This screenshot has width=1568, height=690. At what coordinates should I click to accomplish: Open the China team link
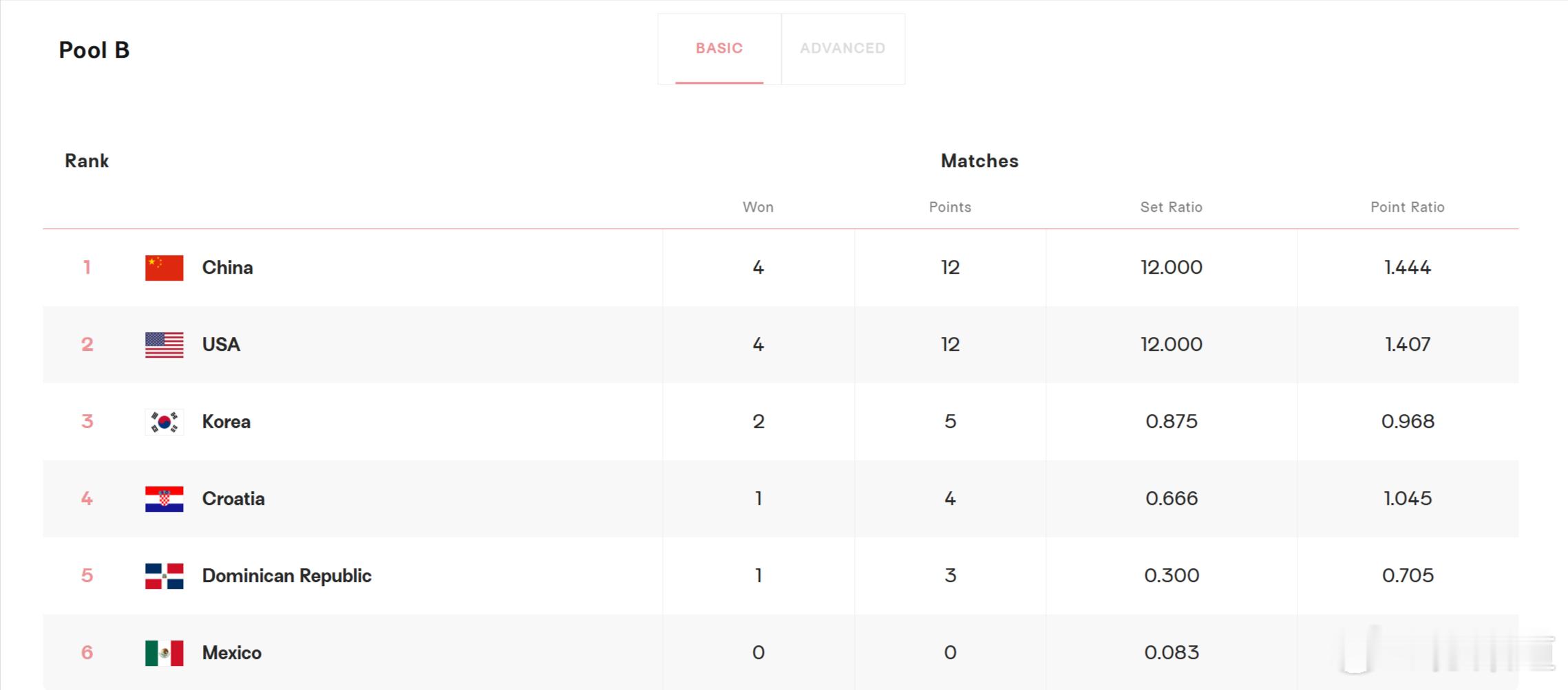(227, 268)
